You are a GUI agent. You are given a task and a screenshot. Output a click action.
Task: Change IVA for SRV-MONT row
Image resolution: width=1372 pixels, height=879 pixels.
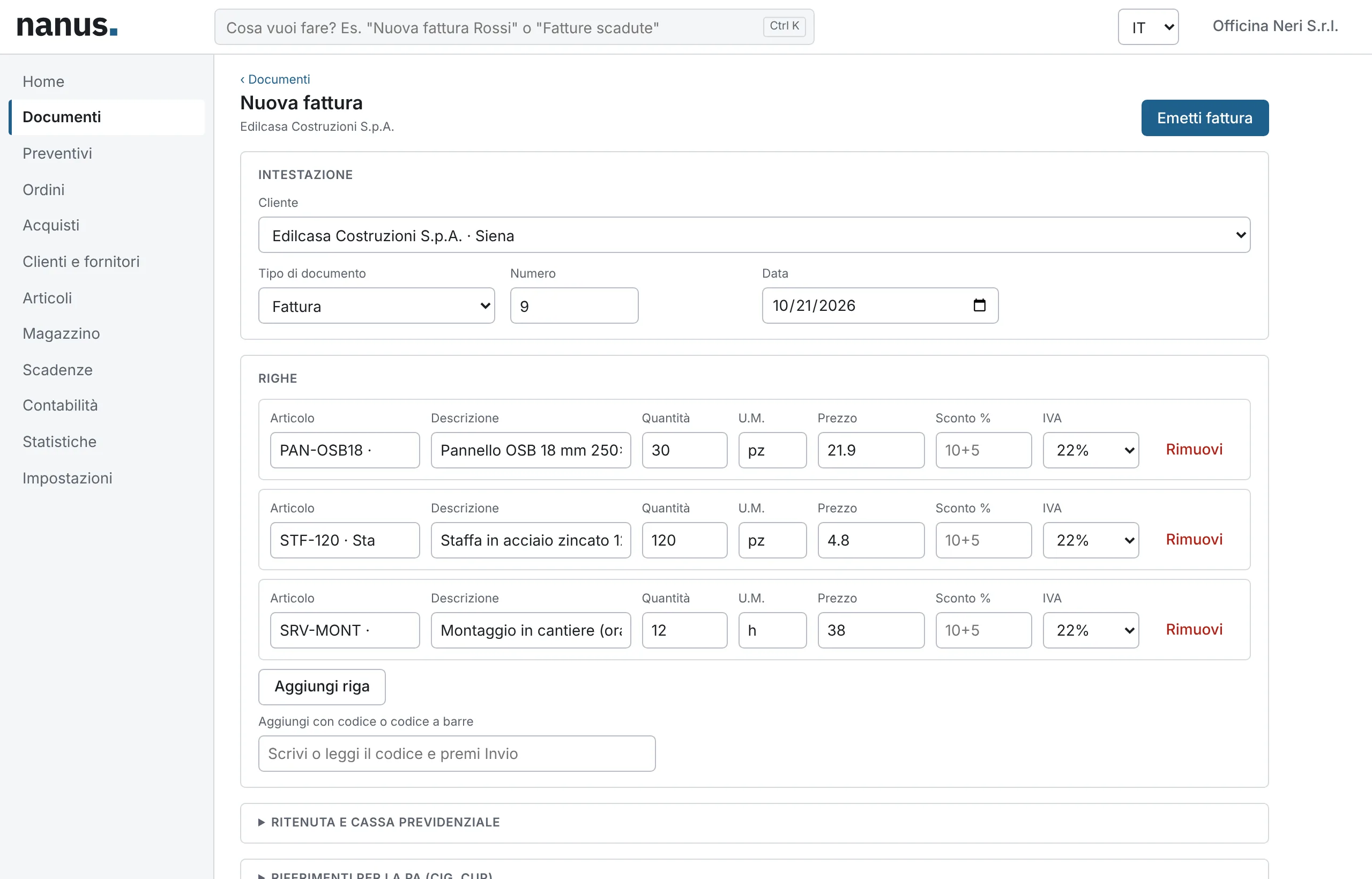(1091, 631)
